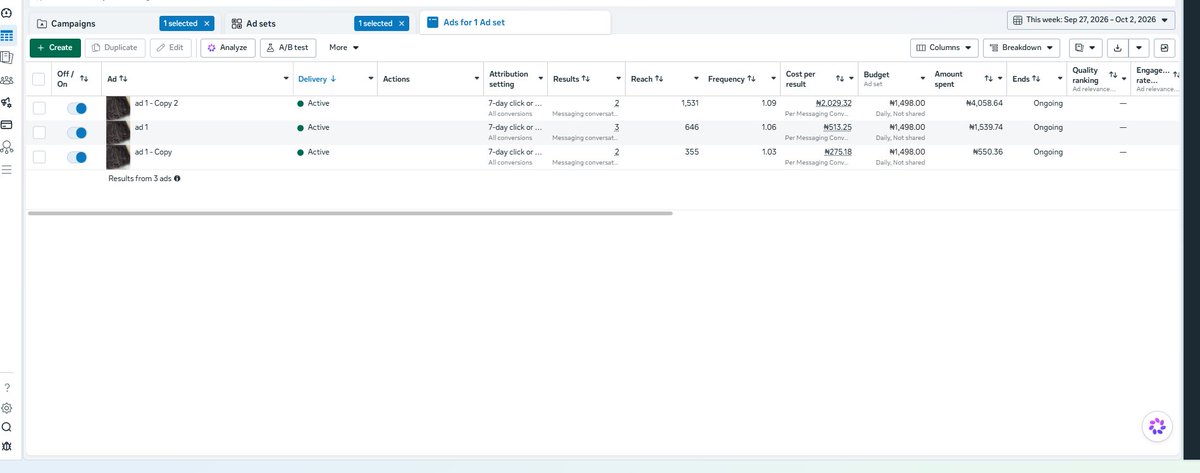Open the Billing card icon in sidebar
Viewport: 1200px width, 473px height.
[x=7, y=125]
